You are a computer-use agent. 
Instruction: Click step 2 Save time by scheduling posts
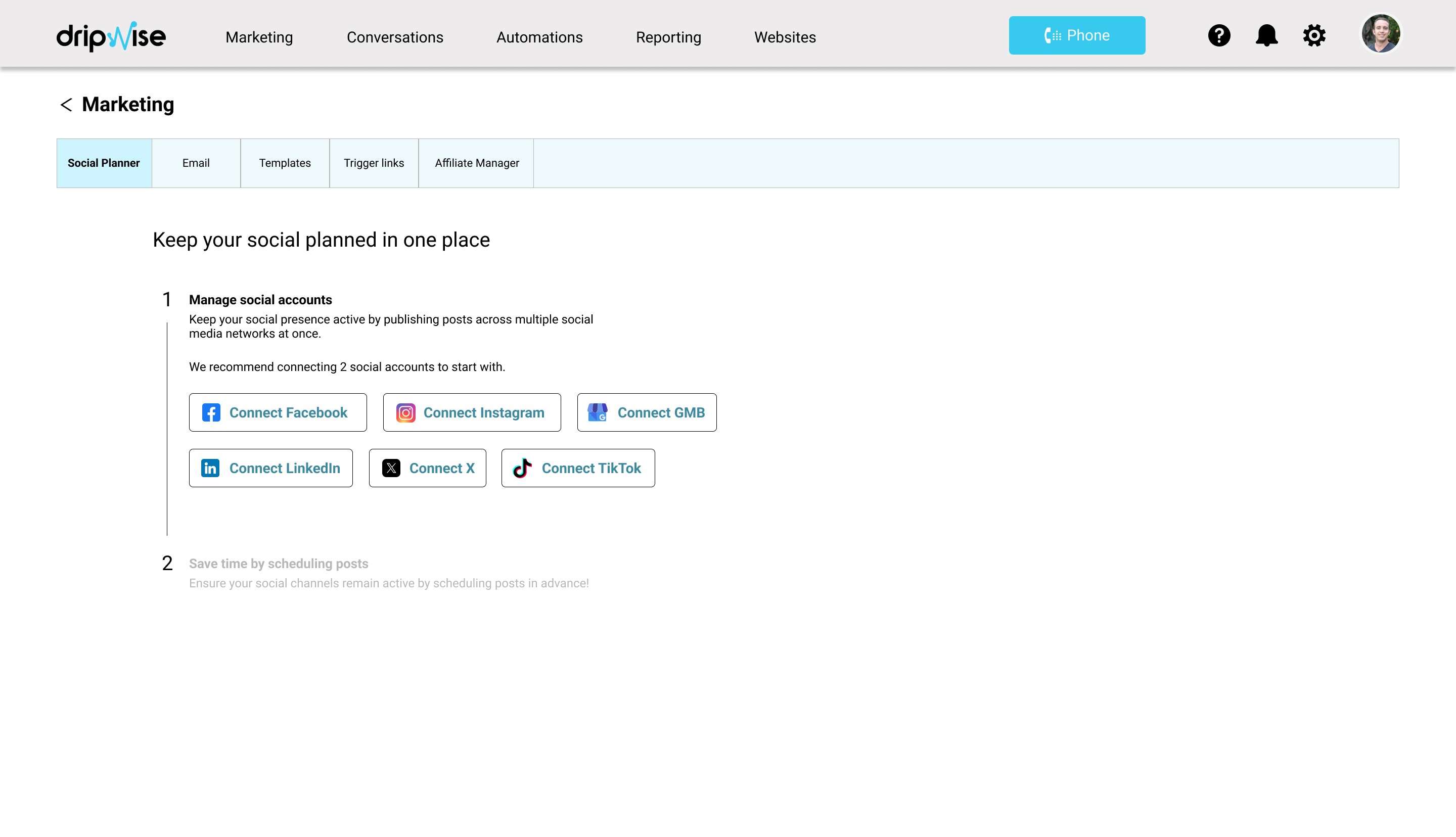278,564
